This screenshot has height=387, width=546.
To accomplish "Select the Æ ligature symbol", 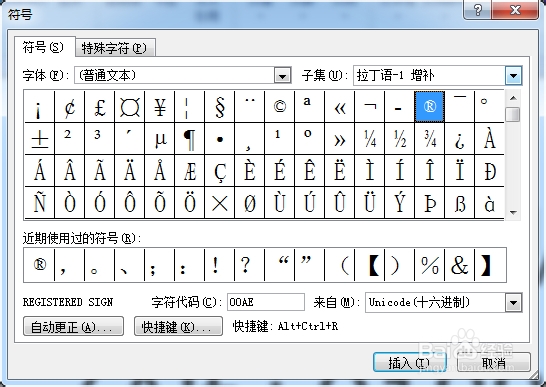I will click(x=189, y=171).
